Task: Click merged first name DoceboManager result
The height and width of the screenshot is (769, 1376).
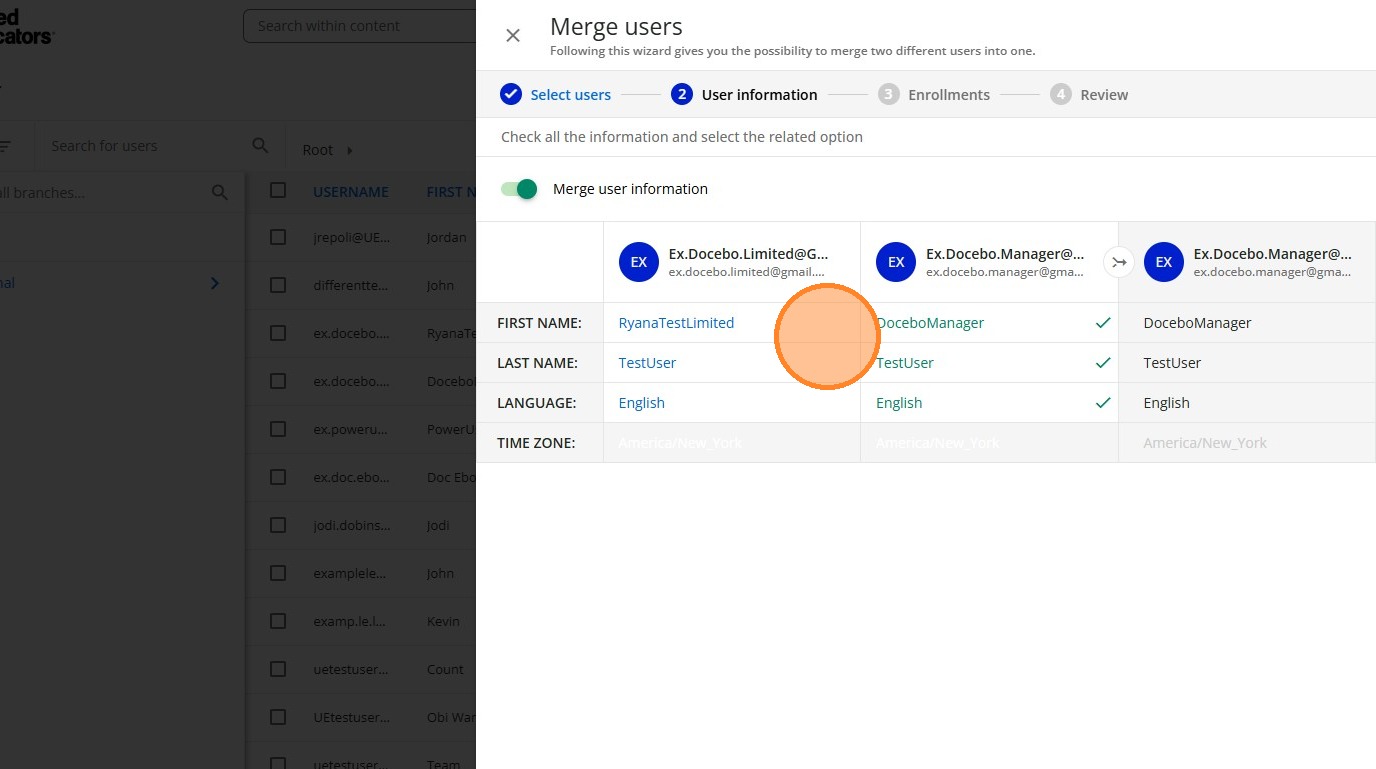Action: (x=1197, y=323)
